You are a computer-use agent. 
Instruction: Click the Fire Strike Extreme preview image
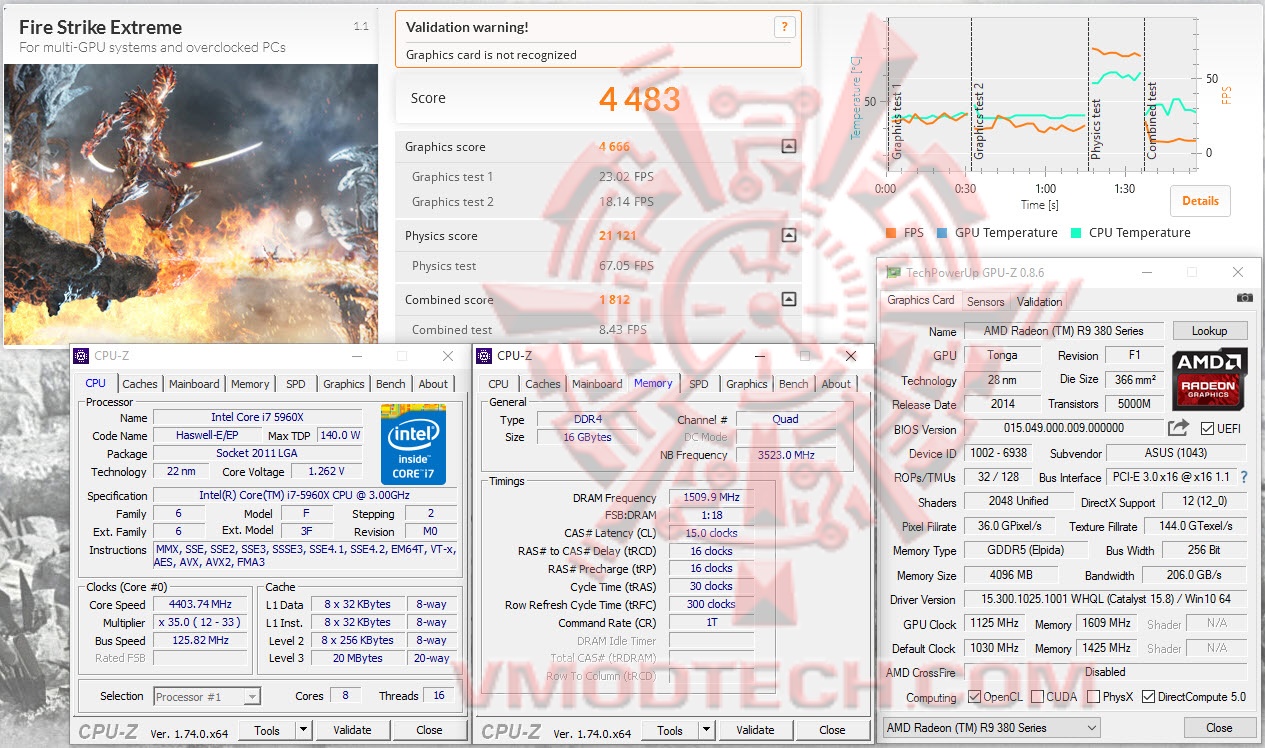tap(191, 204)
